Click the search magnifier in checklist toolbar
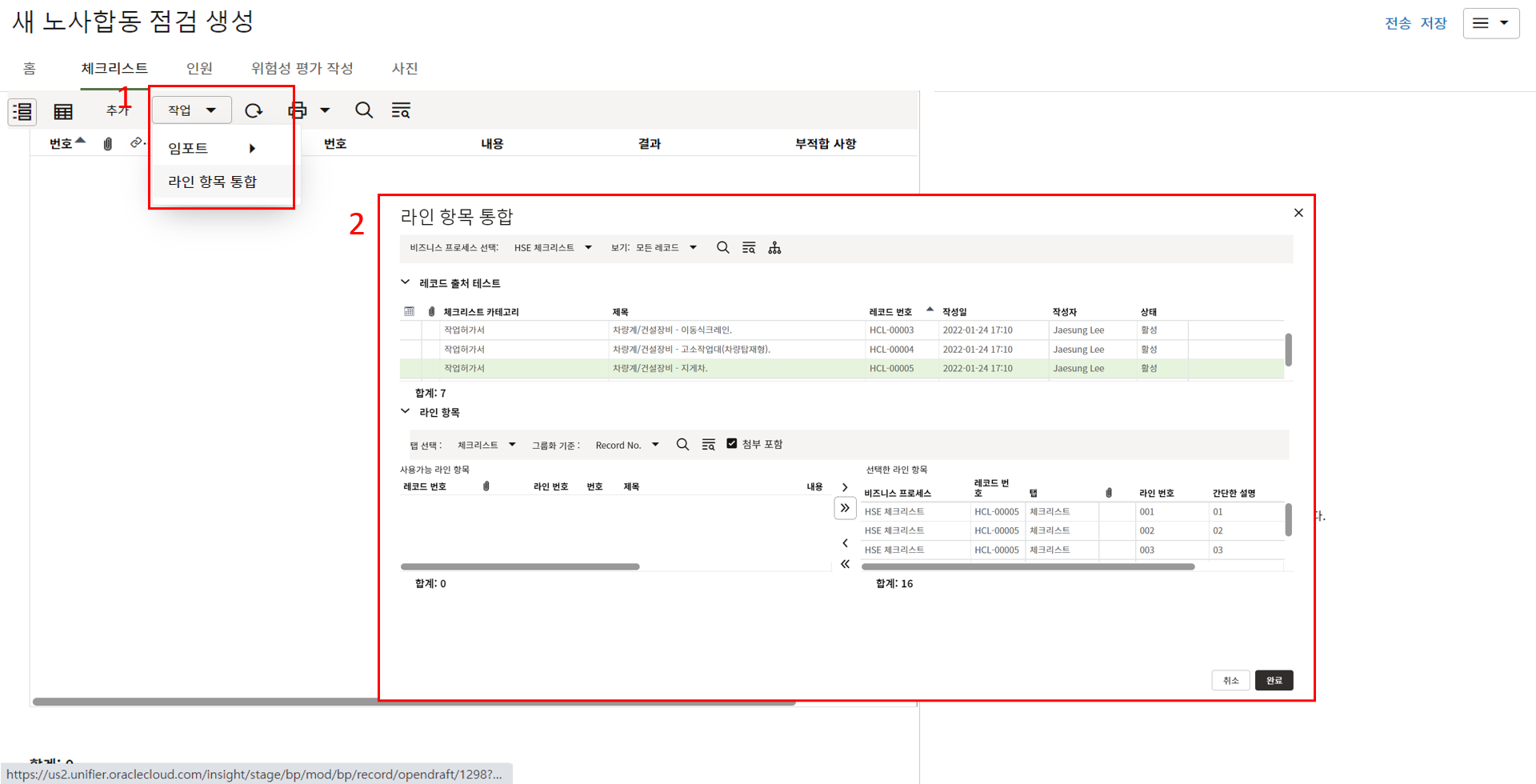The height and width of the screenshot is (784, 1536). [x=364, y=110]
